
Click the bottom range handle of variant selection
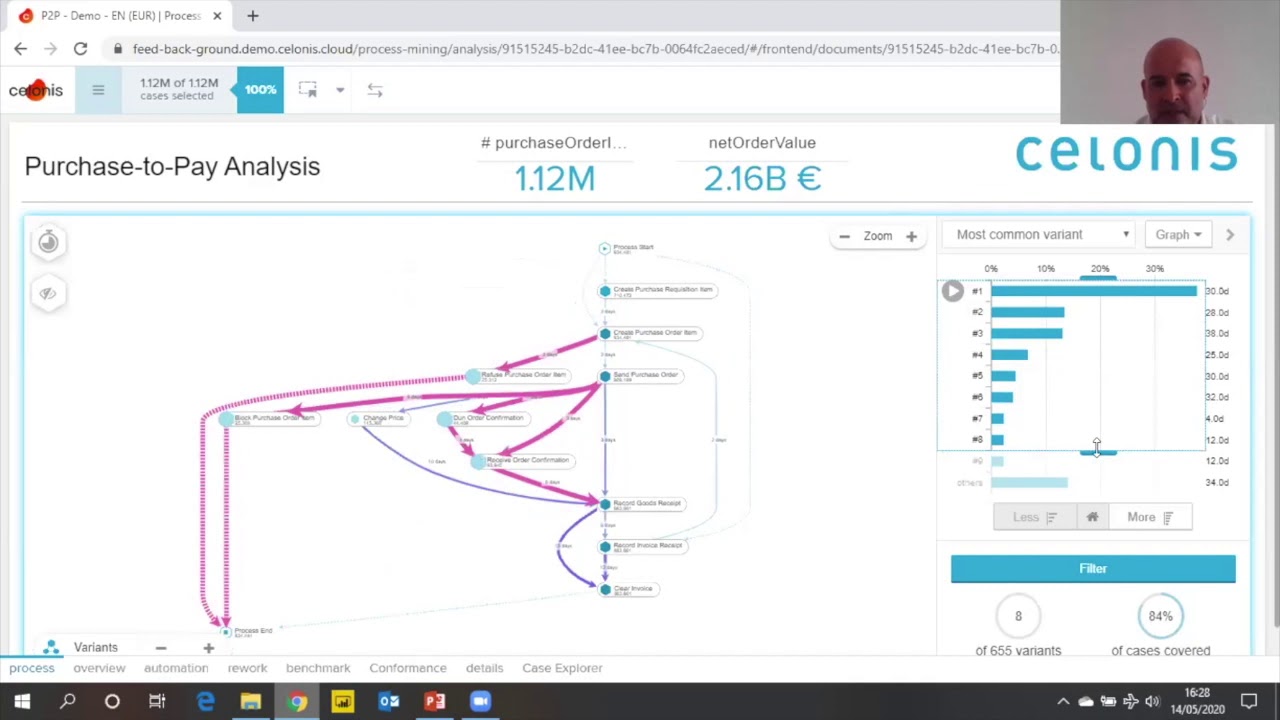[x=1098, y=452]
